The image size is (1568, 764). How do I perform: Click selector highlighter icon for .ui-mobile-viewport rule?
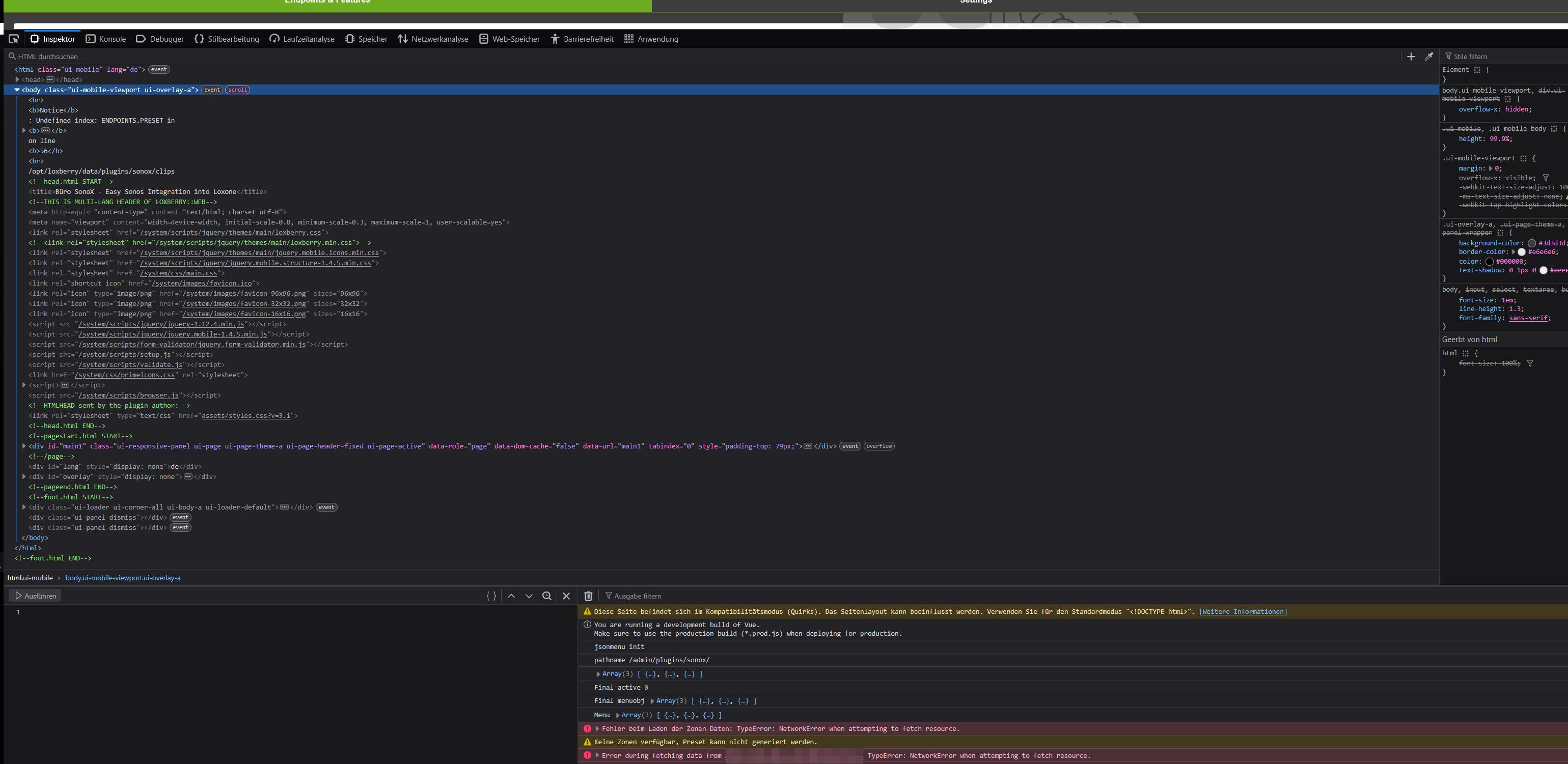point(1523,158)
